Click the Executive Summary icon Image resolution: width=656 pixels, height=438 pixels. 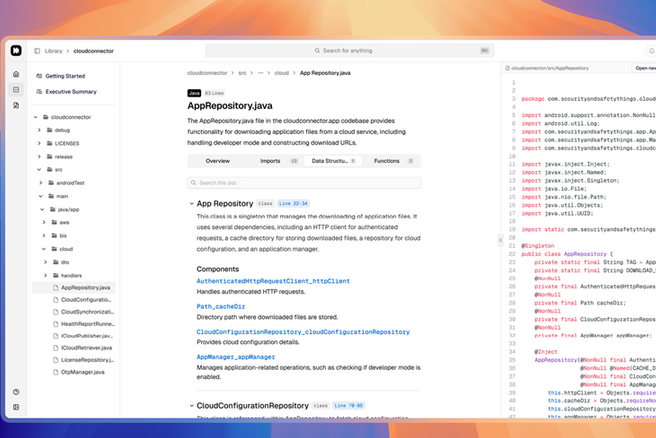point(39,91)
